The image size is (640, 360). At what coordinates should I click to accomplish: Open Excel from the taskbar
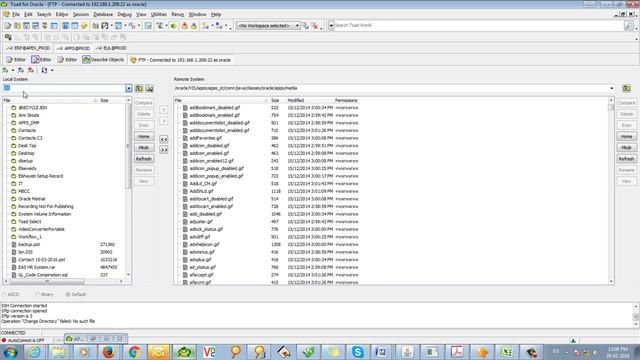tap(507, 352)
